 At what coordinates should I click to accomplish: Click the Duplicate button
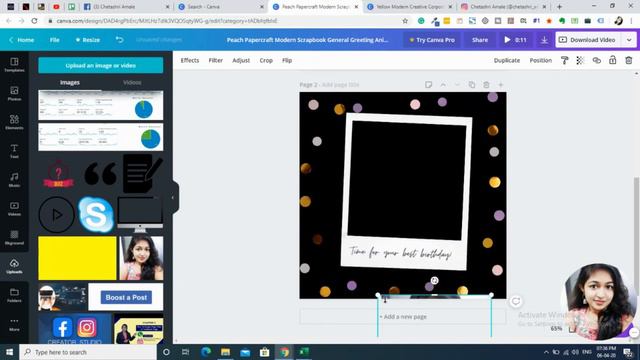coord(507,60)
